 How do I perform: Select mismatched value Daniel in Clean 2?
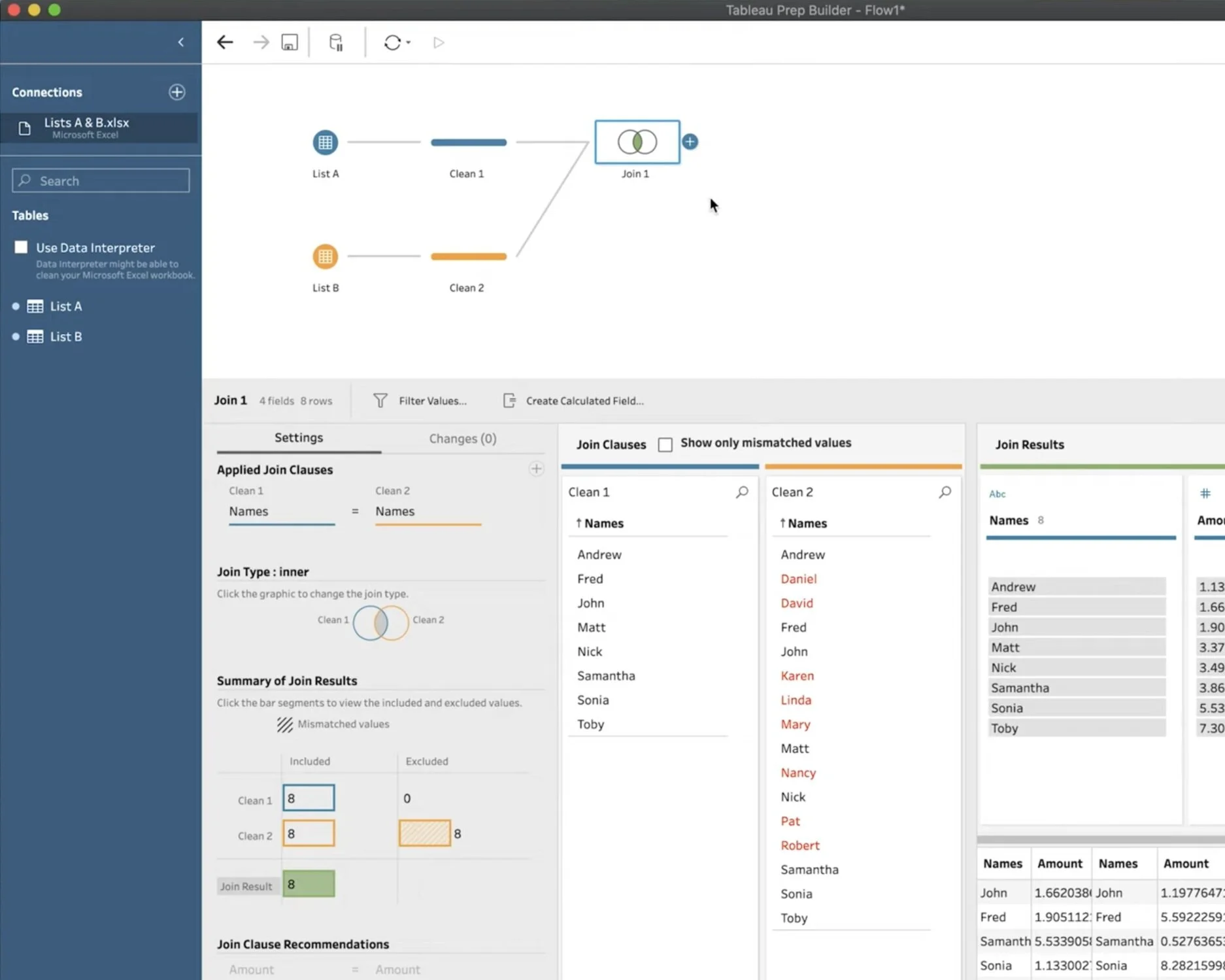point(798,579)
